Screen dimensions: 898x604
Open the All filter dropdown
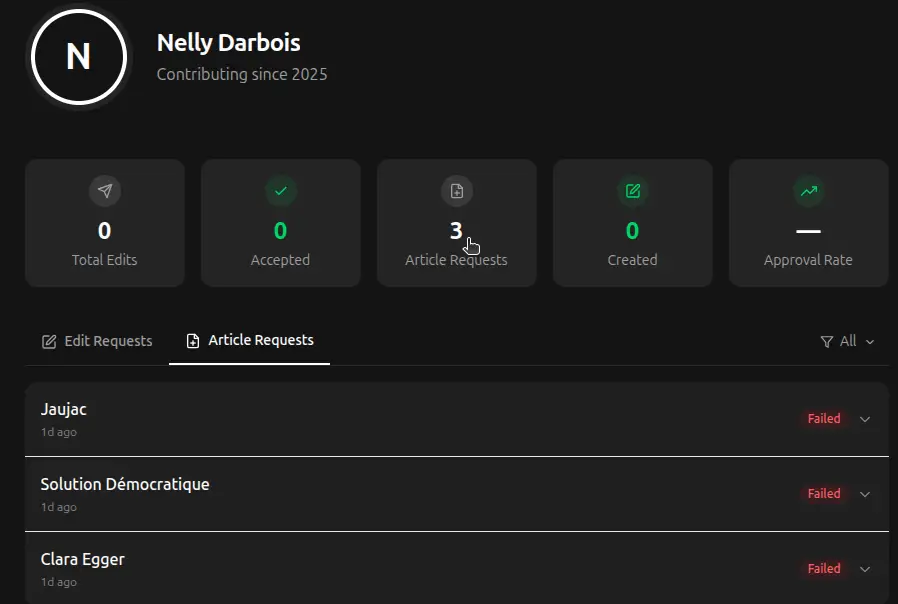[x=847, y=342]
